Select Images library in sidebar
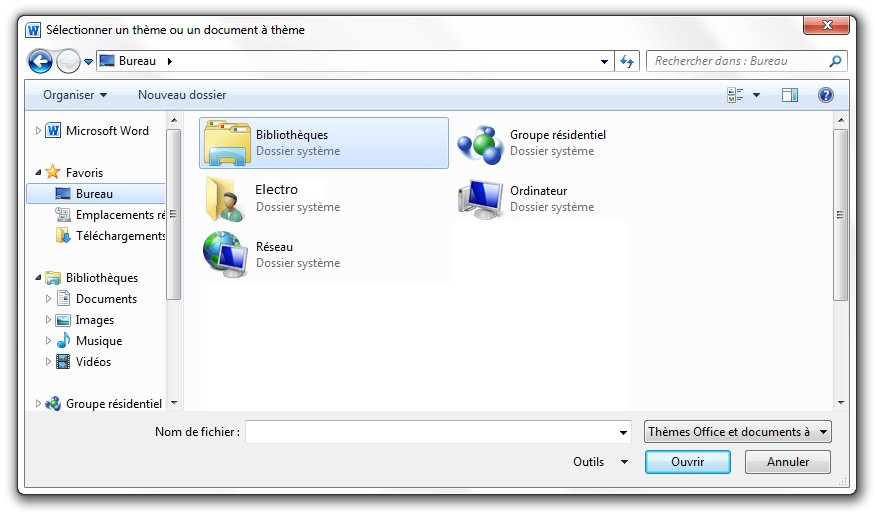Viewport: 875px width, 513px height. pos(95,320)
